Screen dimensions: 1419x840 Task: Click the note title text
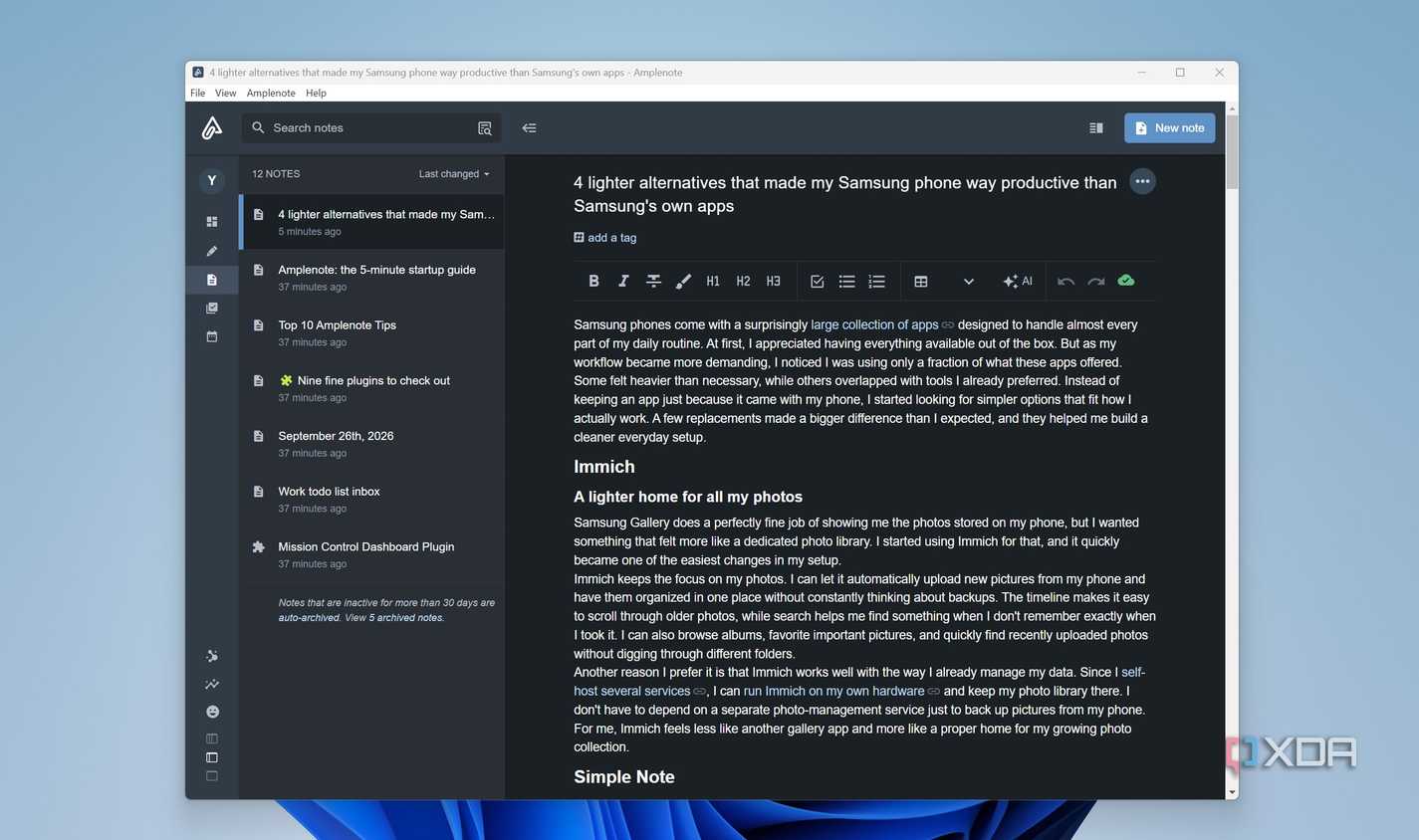click(845, 194)
